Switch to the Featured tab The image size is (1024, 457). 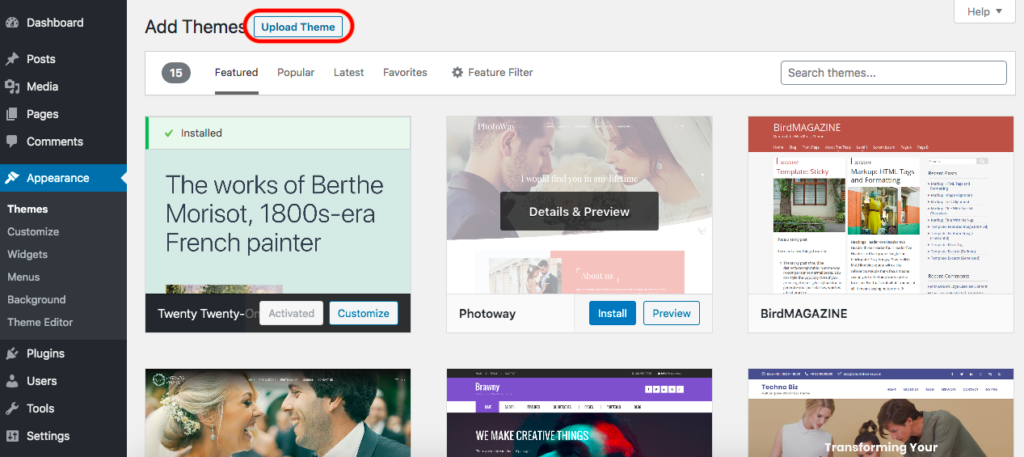236,72
